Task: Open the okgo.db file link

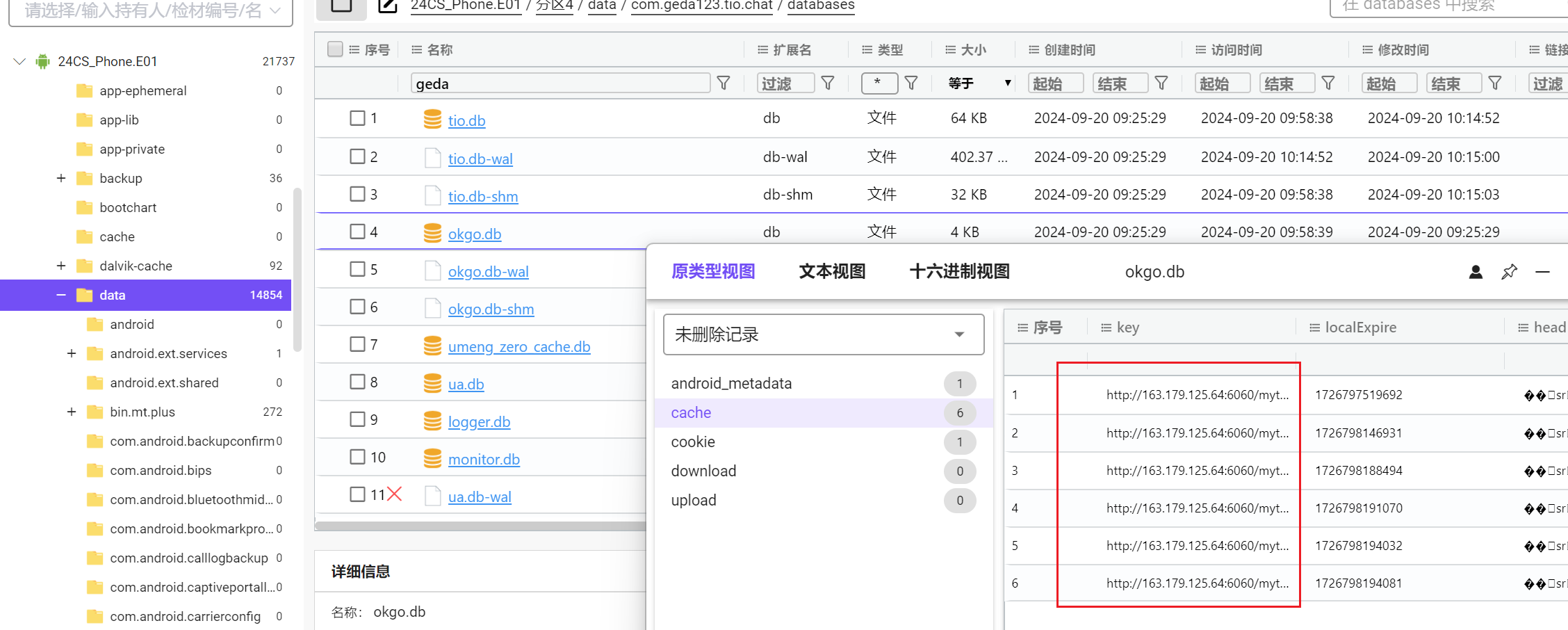Action: tap(475, 234)
